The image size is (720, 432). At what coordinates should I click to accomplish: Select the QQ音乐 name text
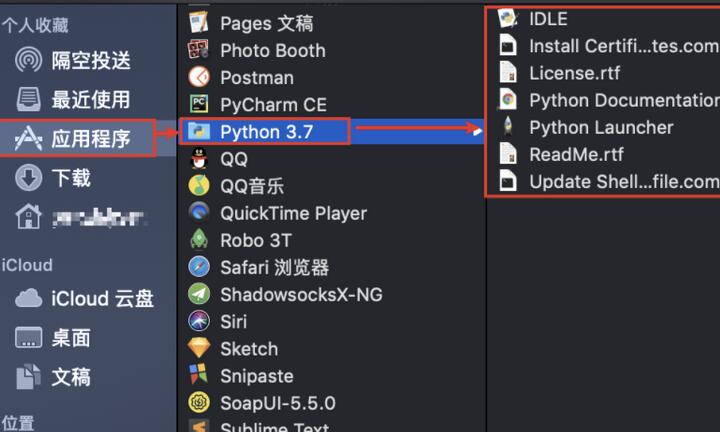[252, 186]
